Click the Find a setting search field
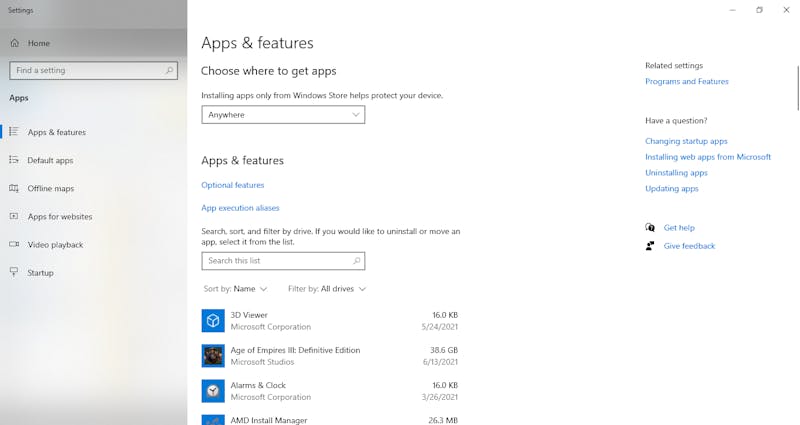The height and width of the screenshot is (425, 800). [93, 70]
